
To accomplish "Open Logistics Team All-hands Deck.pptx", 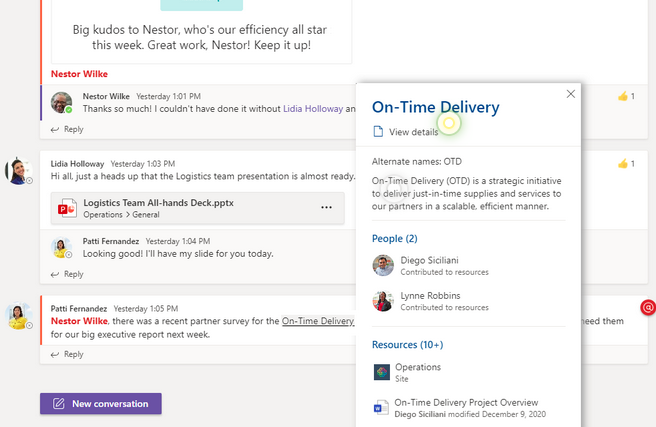I will click(159, 203).
